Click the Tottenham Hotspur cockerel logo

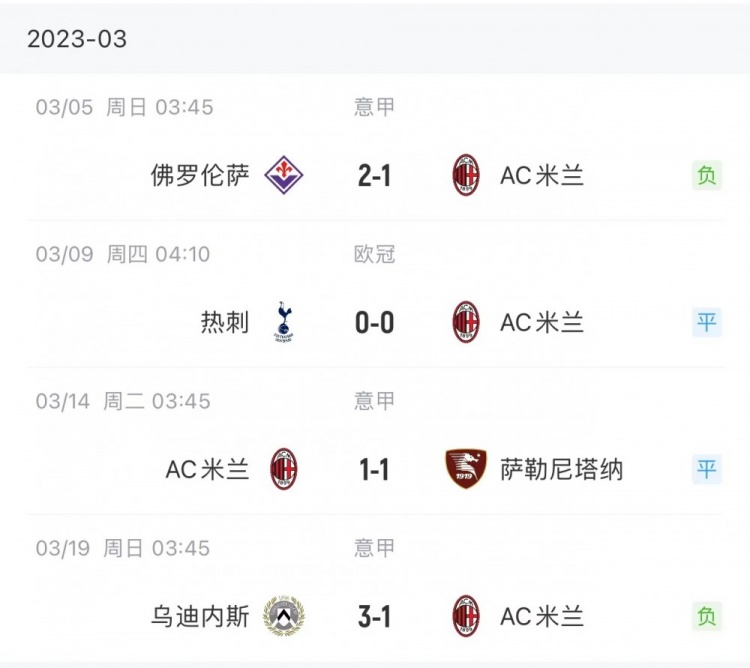[284, 322]
